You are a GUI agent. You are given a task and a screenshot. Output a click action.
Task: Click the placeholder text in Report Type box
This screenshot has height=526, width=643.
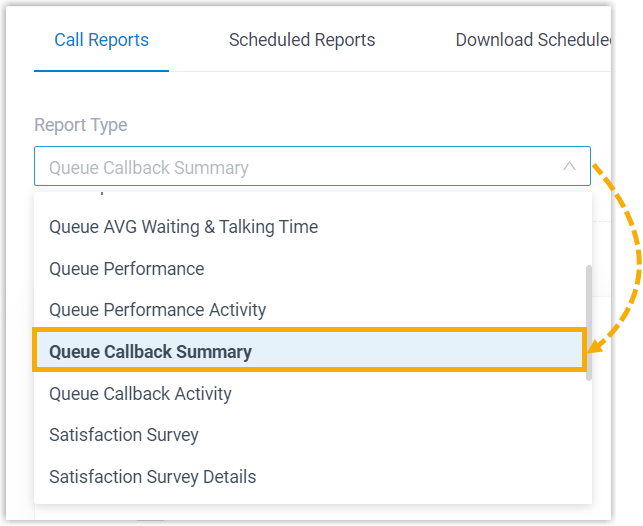click(148, 168)
